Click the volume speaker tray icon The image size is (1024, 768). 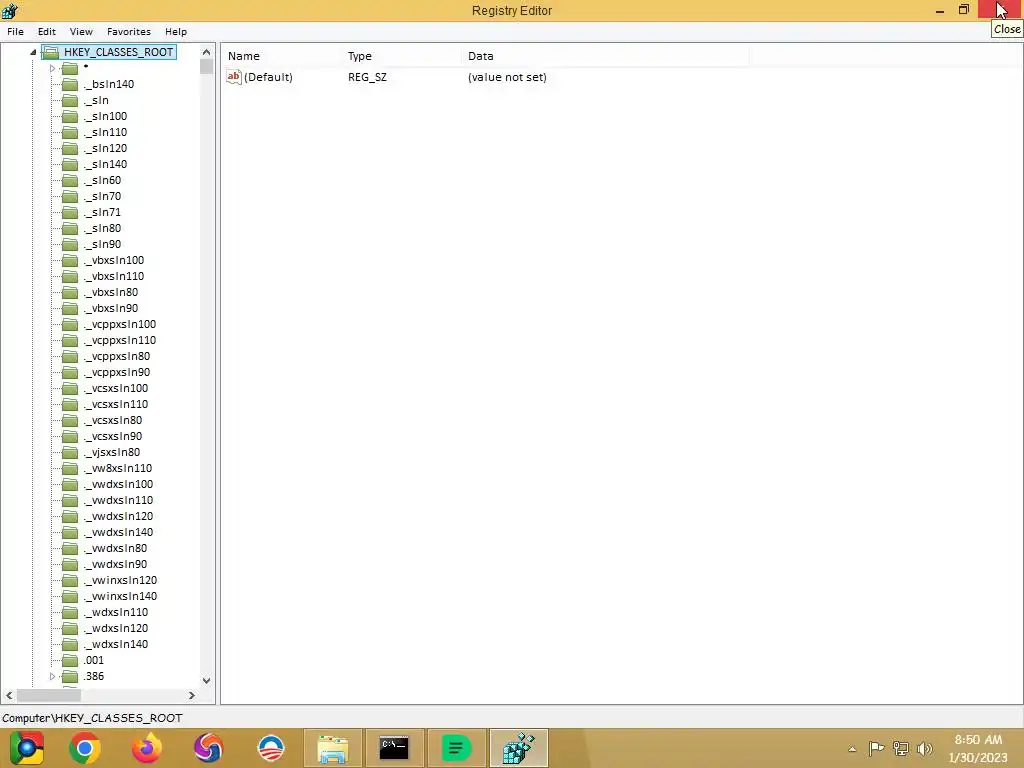pyautogui.click(x=924, y=748)
